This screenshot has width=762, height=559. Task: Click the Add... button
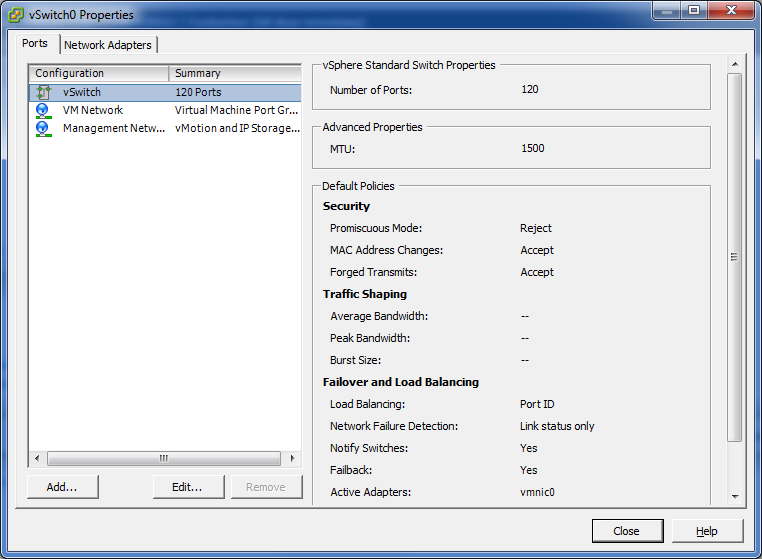[x=62, y=487]
